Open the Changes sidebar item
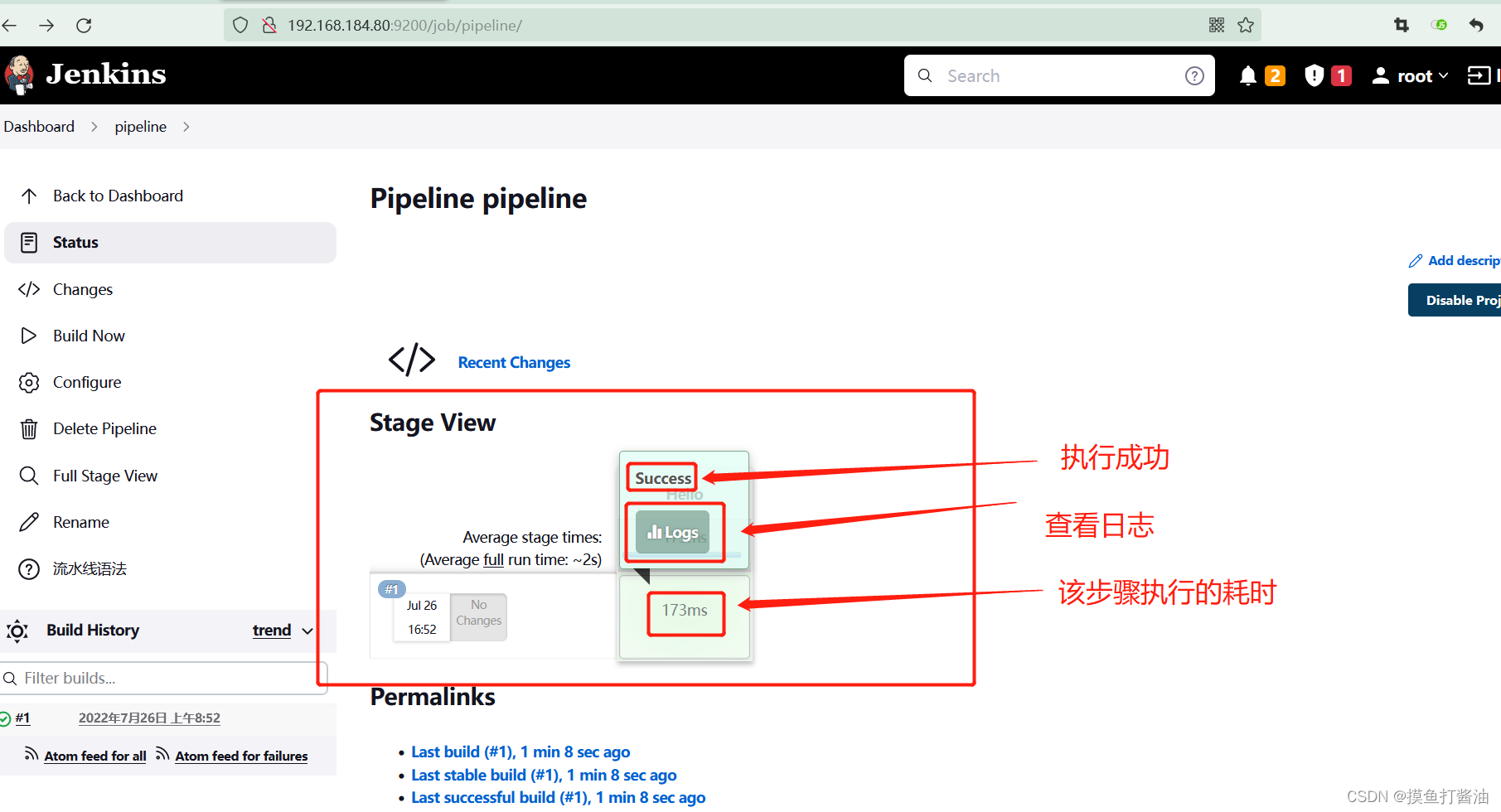The image size is (1501, 812). click(x=83, y=289)
